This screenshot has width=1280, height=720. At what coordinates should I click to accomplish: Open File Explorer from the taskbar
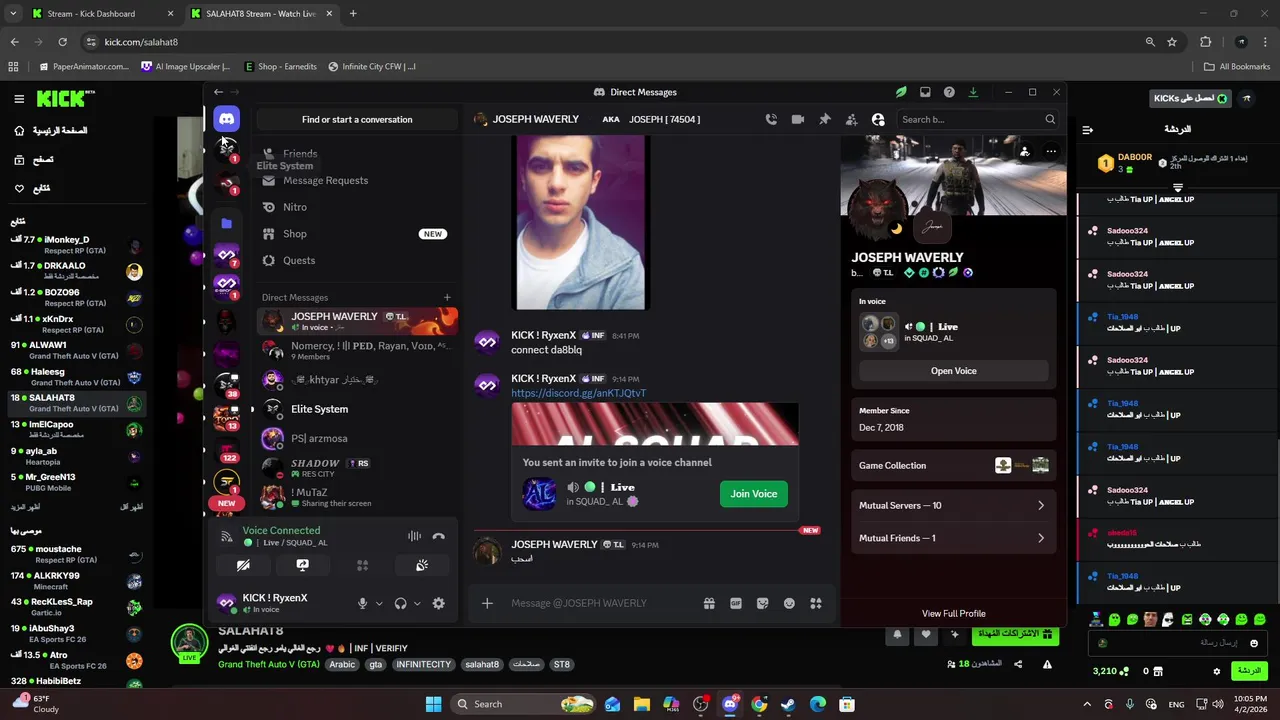pyautogui.click(x=642, y=704)
